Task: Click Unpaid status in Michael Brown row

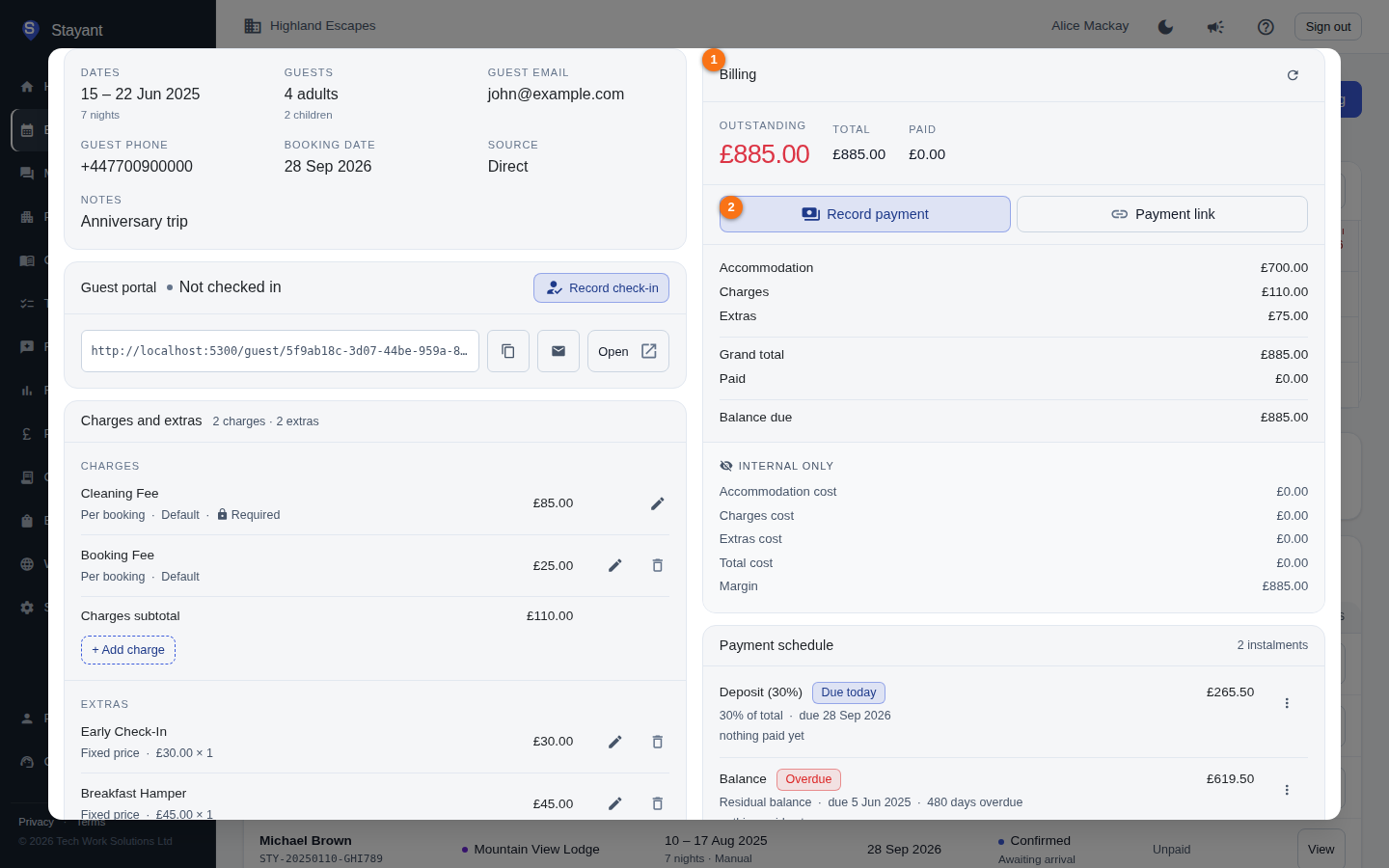Action: tap(1171, 850)
